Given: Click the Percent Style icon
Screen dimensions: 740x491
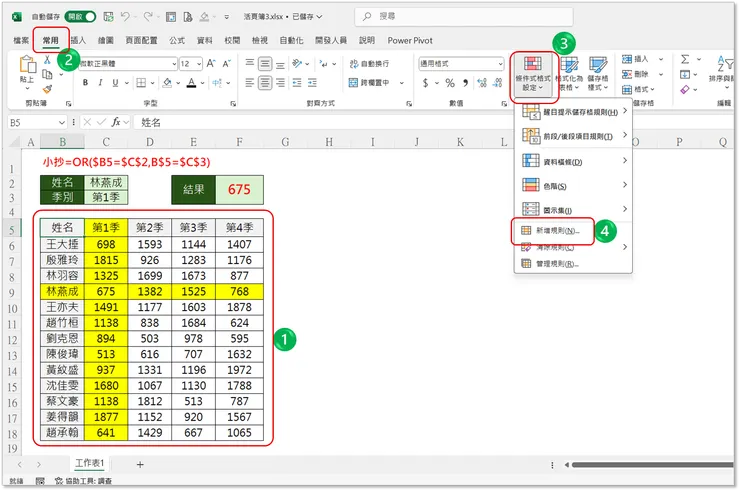Looking at the screenshot, I should 450,83.
